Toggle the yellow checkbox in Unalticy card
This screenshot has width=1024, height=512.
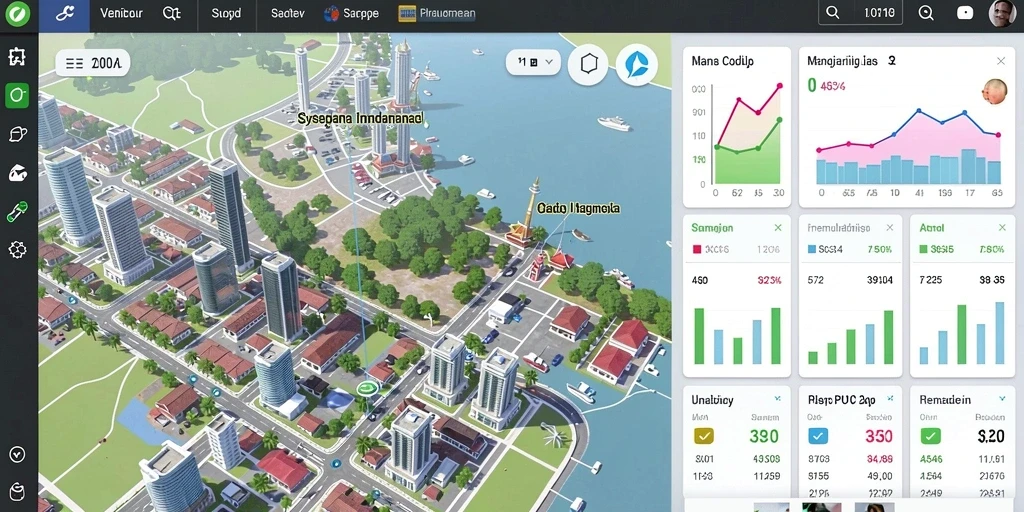point(704,436)
